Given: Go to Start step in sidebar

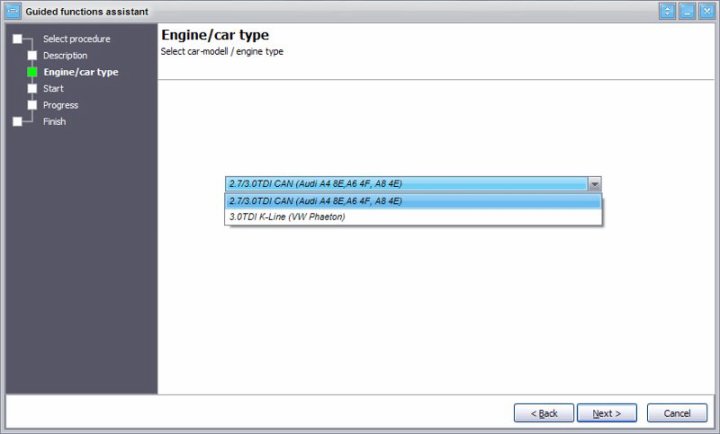Looking at the screenshot, I should tap(53, 89).
